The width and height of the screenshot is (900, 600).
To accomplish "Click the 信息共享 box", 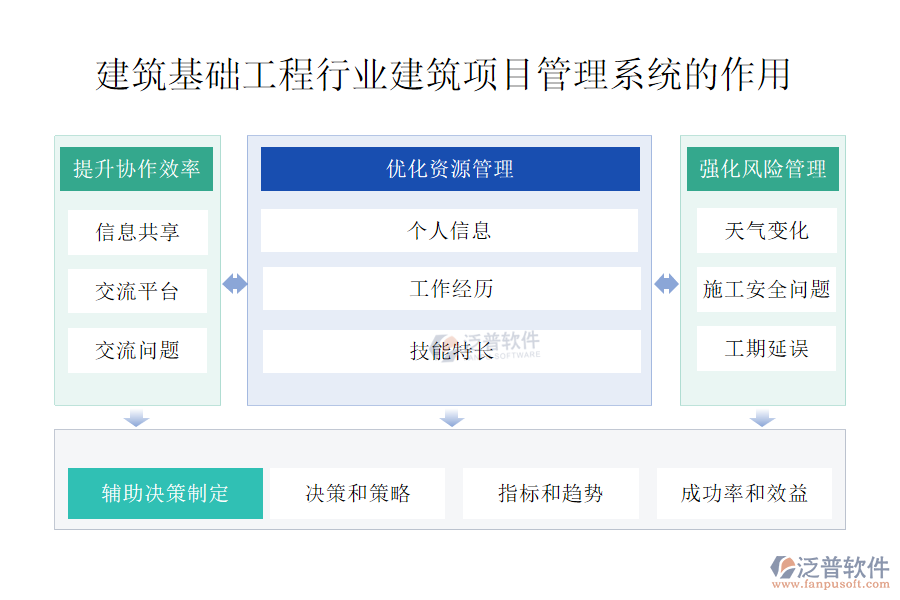I will click(138, 232).
